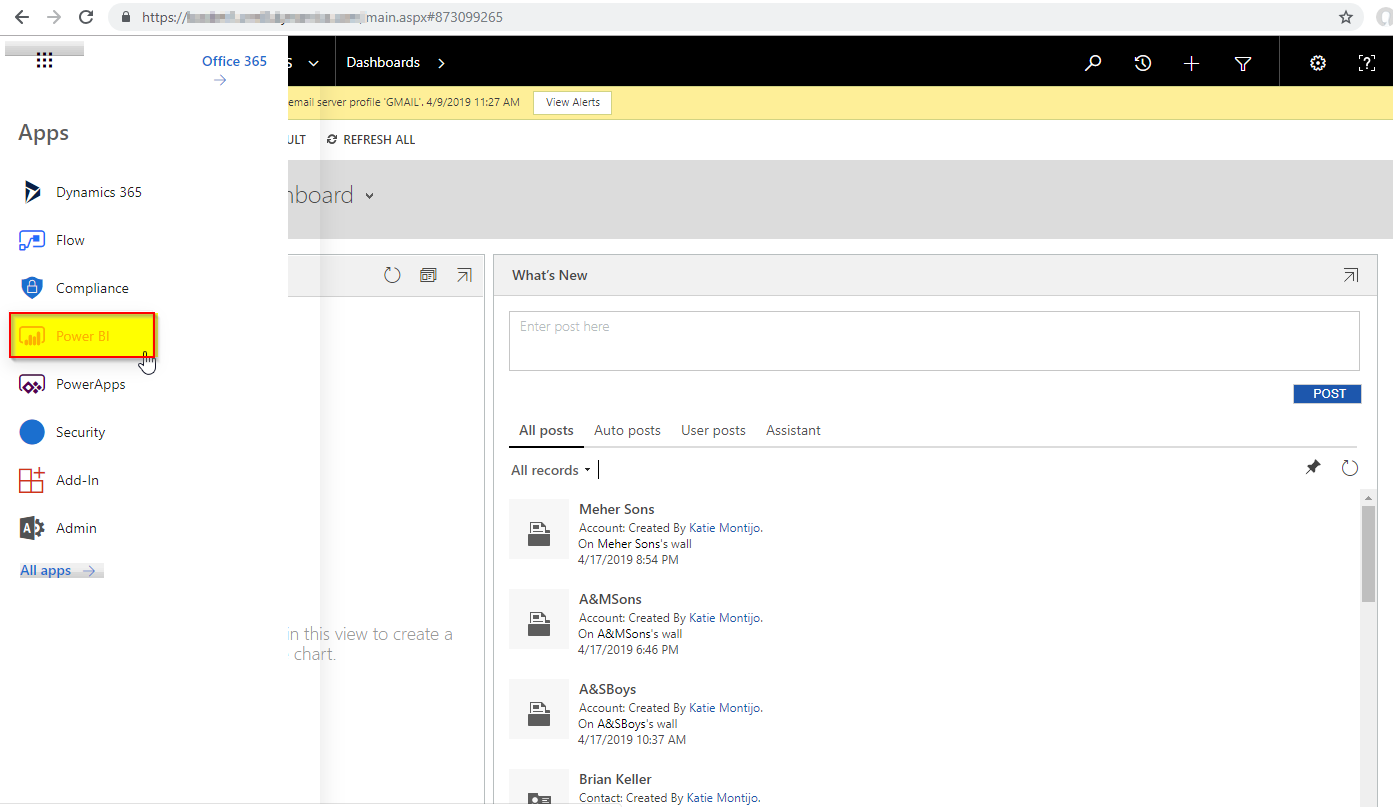Click A&MSons account thumbnail icon
The image size is (1393, 807).
click(539, 619)
